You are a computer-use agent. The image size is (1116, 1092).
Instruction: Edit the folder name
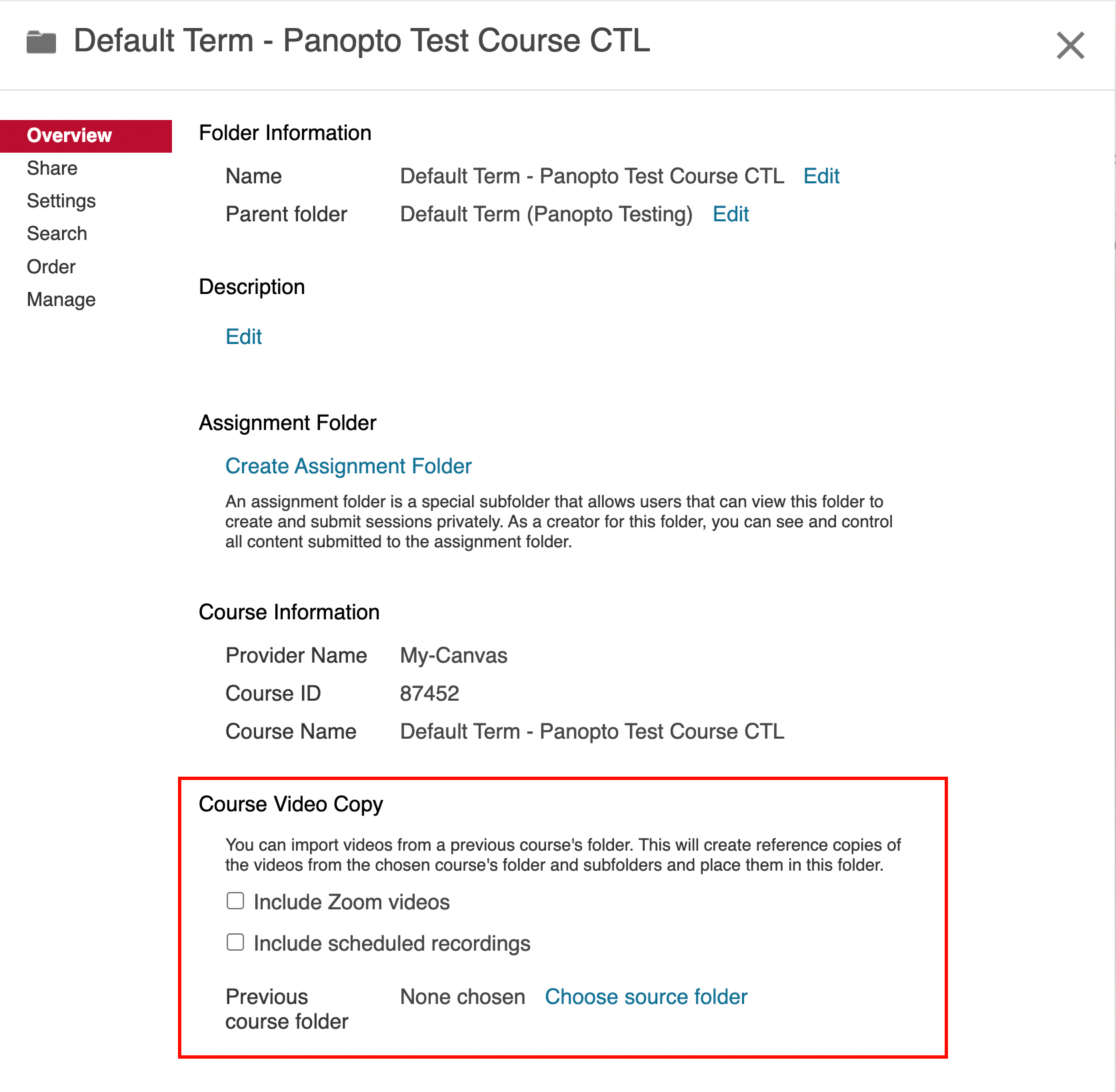pos(821,176)
